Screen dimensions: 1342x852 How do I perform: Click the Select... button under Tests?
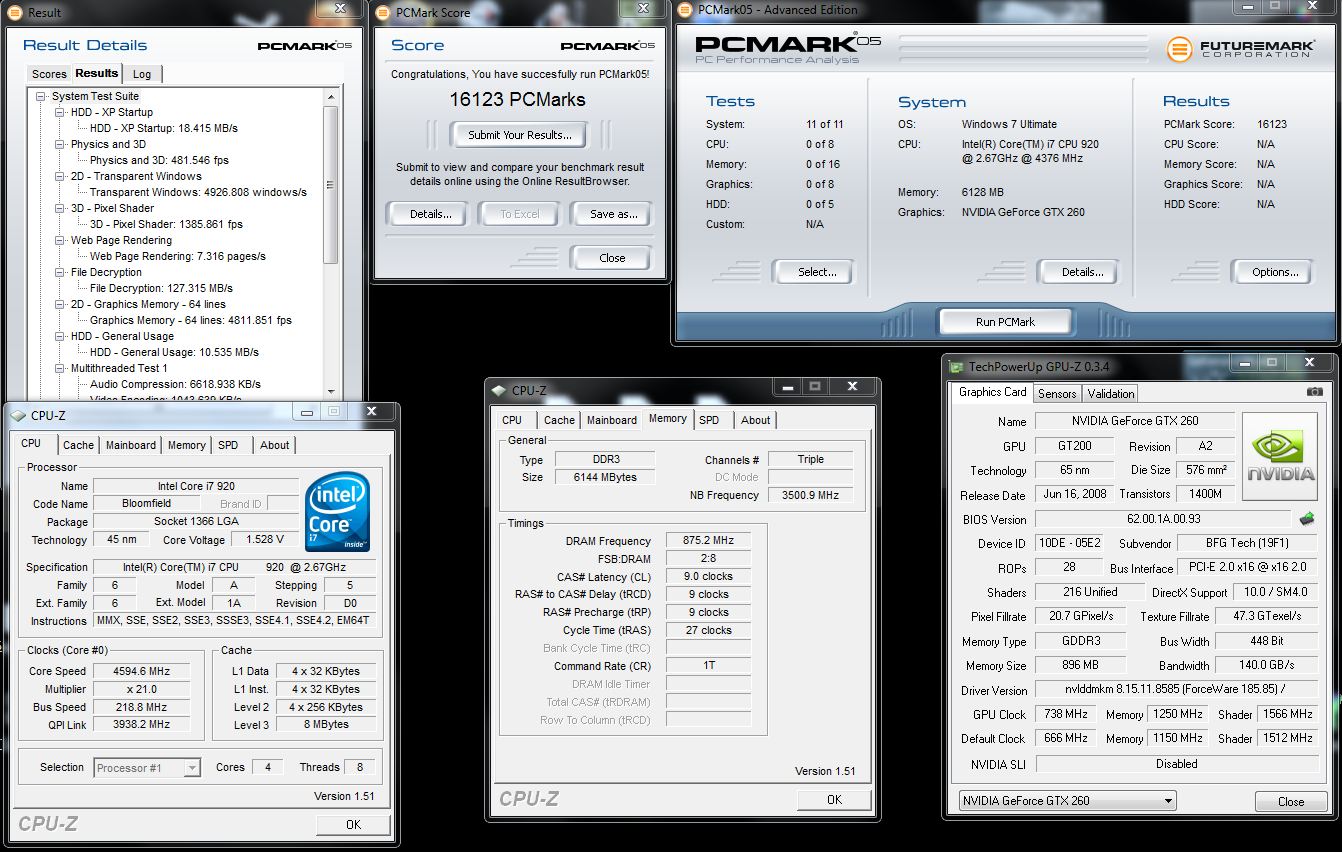coord(816,272)
